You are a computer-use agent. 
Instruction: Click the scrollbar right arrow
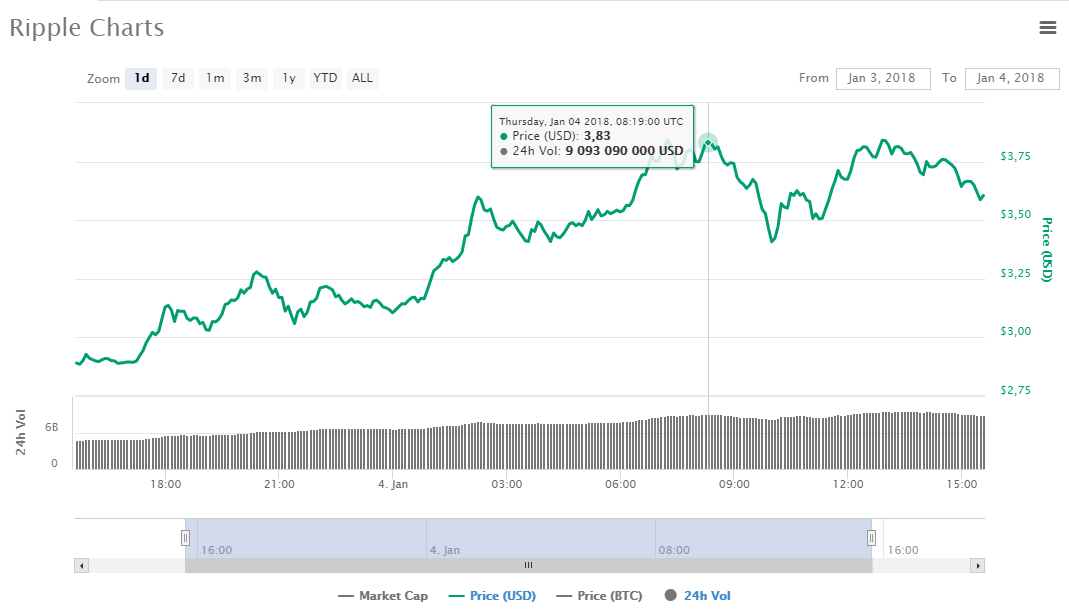tap(978, 566)
